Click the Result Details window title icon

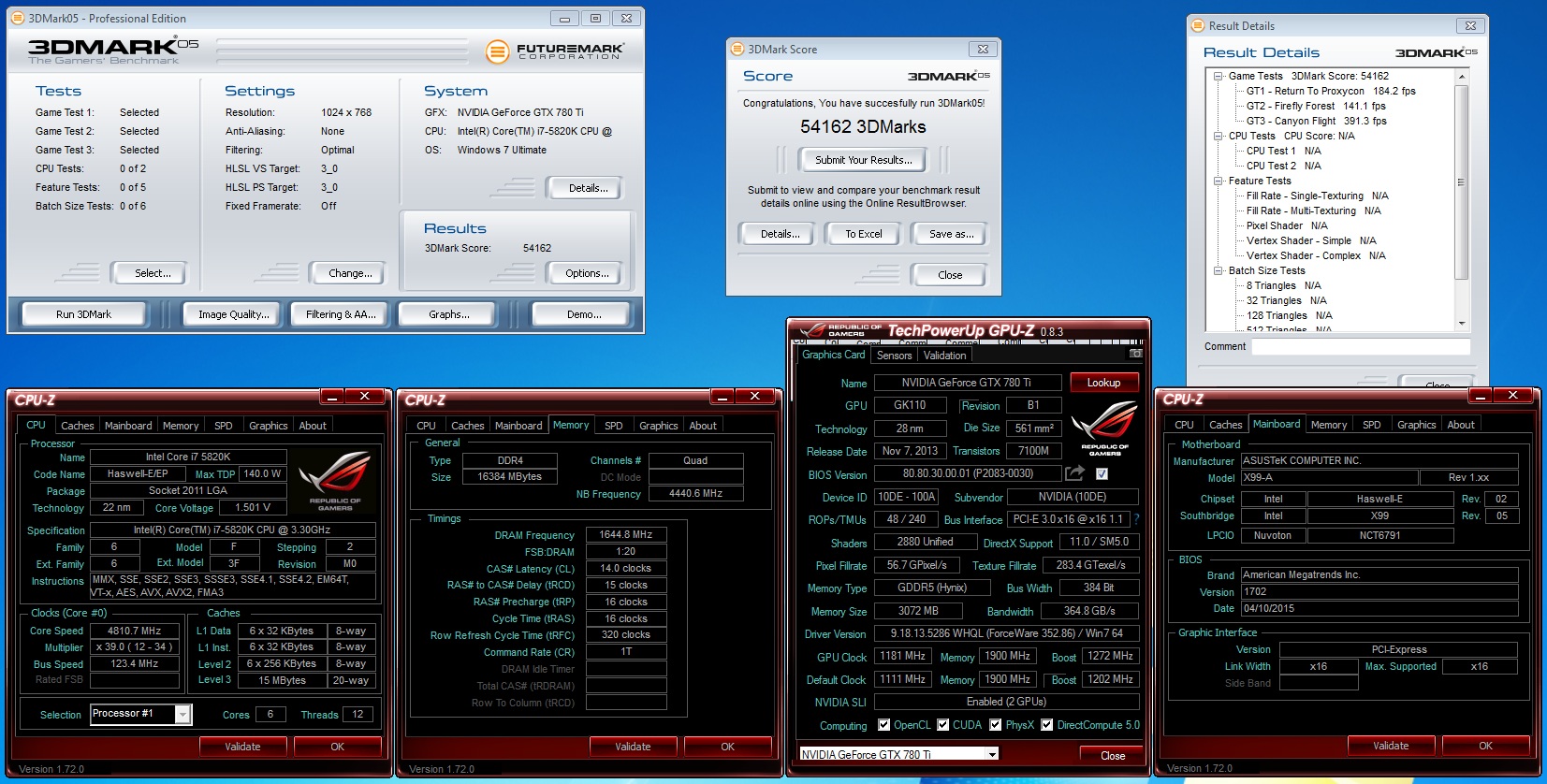[x=1198, y=25]
